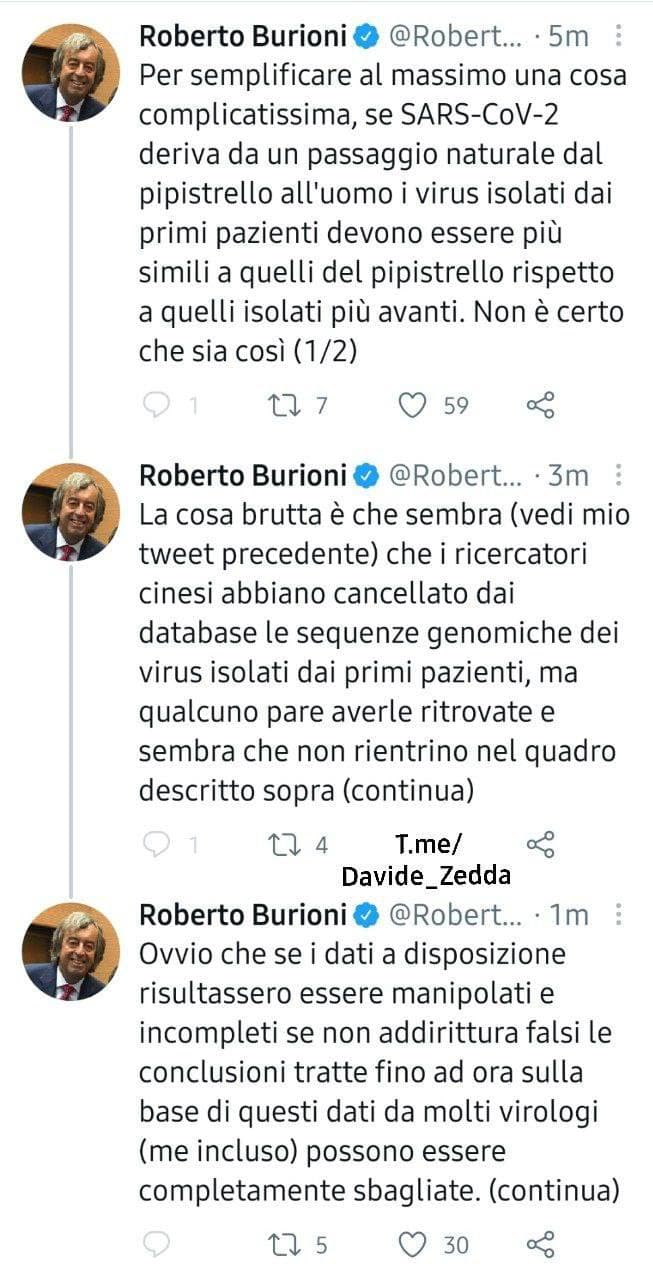The height and width of the screenshot is (1280, 653).
Task: Click Roberto Burioni's name on the 1m tweet
Action: click(x=243, y=914)
